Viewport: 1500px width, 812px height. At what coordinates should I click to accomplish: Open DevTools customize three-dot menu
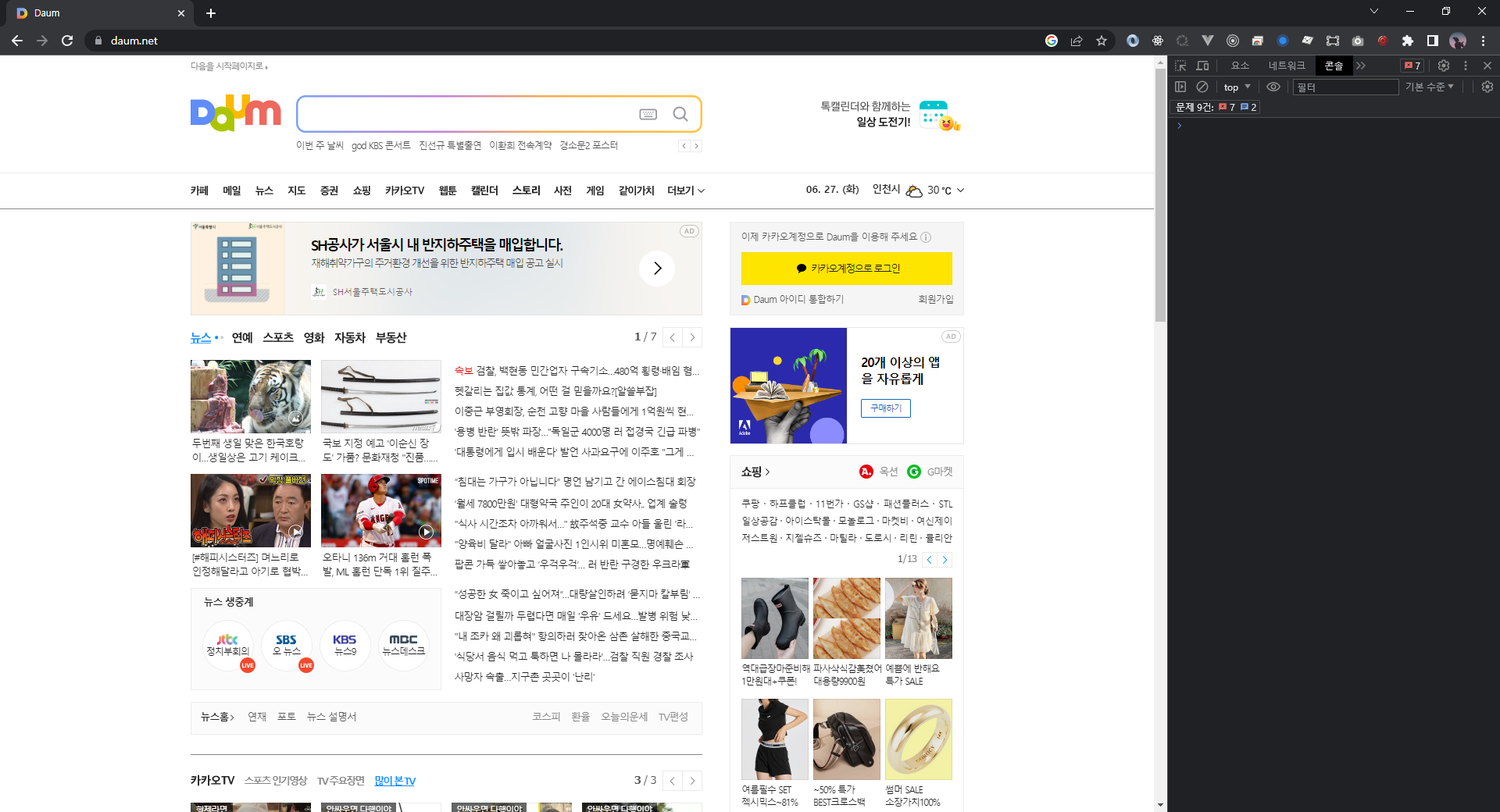click(1466, 66)
